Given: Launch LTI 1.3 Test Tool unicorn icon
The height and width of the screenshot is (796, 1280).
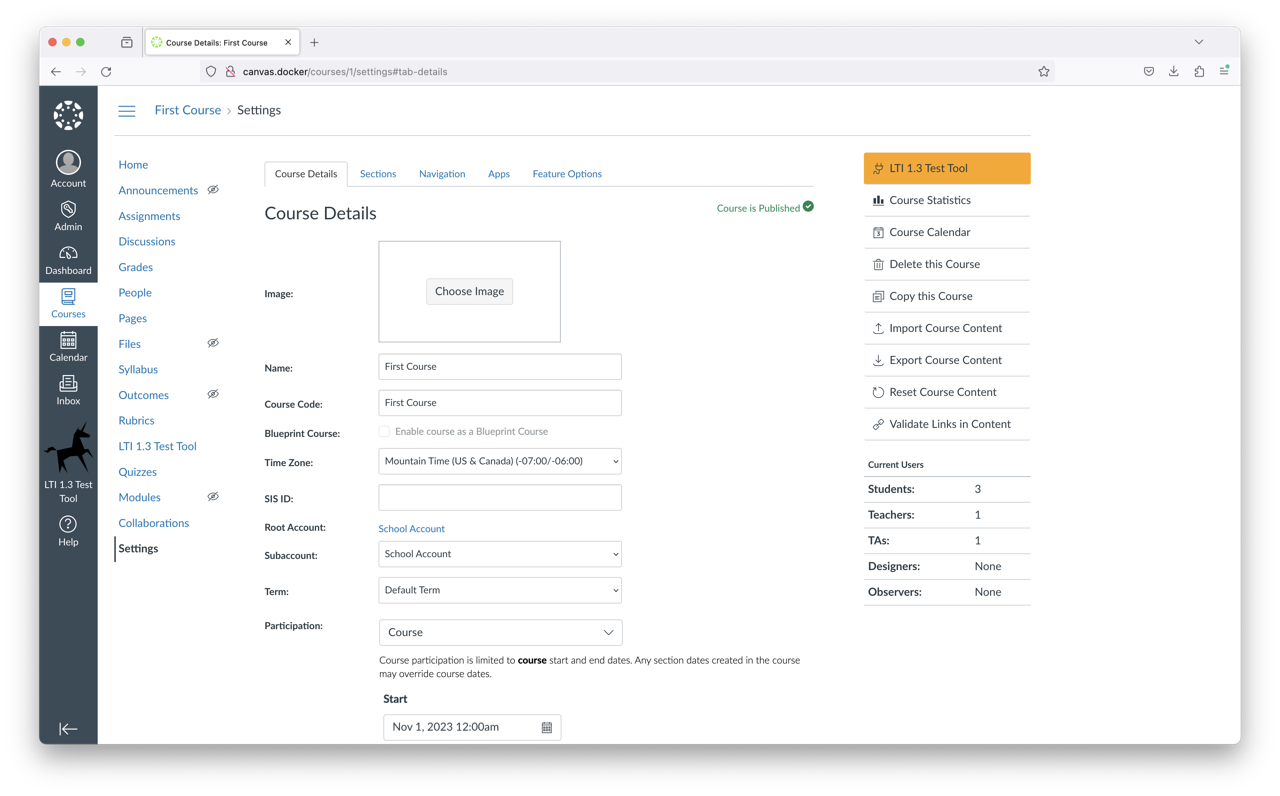Looking at the screenshot, I should click(68, 448).
